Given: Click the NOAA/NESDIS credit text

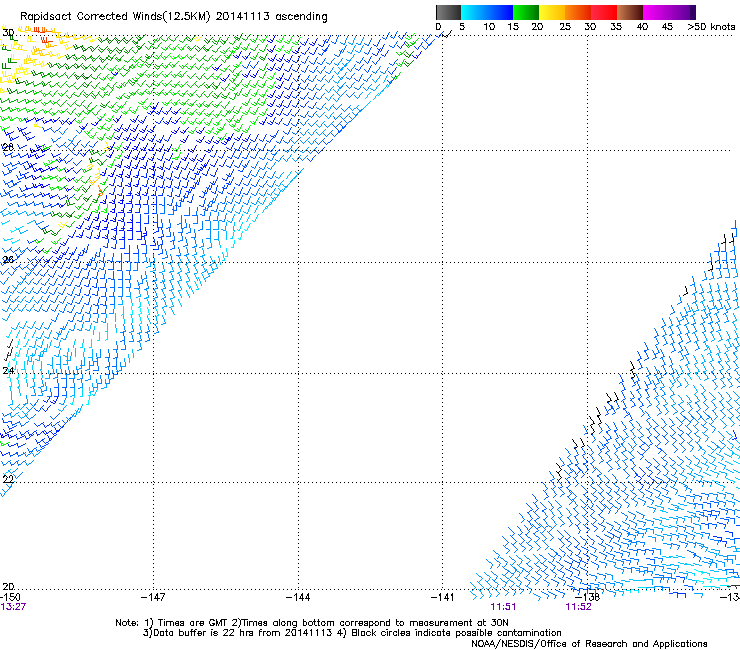Looking at the screenshot, I should 589,644.
